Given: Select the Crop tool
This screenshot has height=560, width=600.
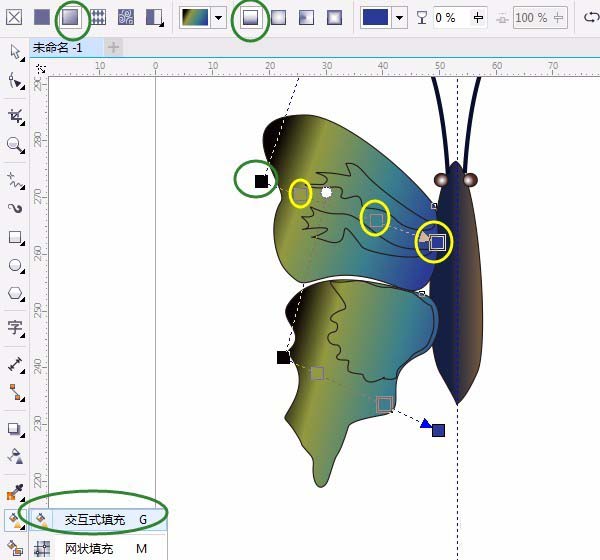Looking at the screenshot, I should coord(15,116).
